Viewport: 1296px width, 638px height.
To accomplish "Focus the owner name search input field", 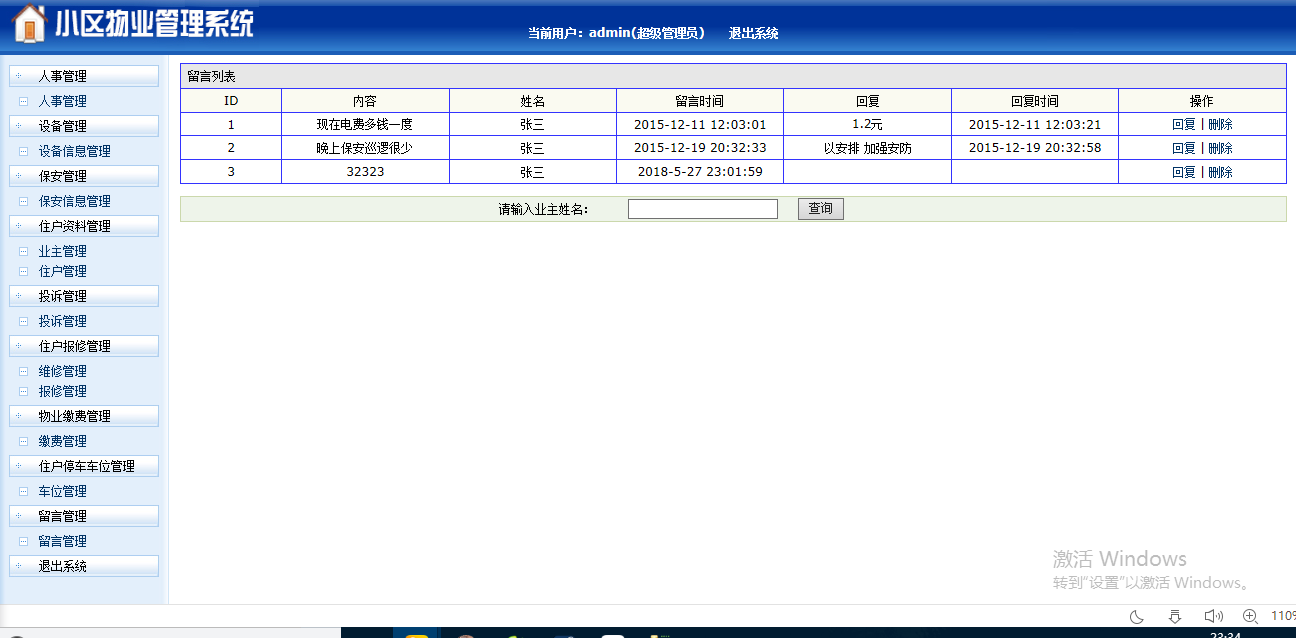I will click(702, 209).
